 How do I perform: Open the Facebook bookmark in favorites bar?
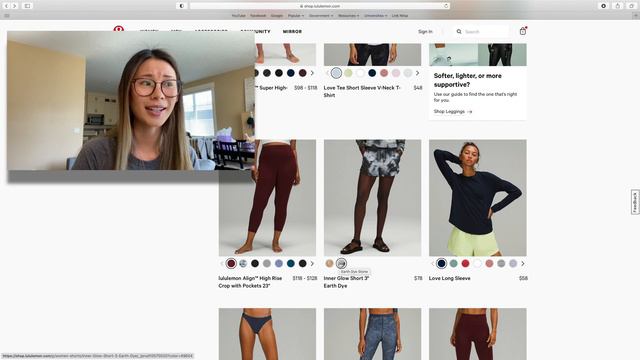click(258, 16)
